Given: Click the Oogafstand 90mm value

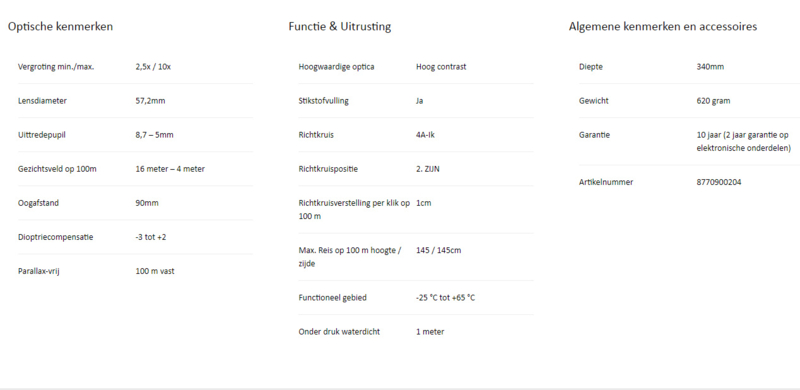Looking at the screenshot, I should [147, 203].
